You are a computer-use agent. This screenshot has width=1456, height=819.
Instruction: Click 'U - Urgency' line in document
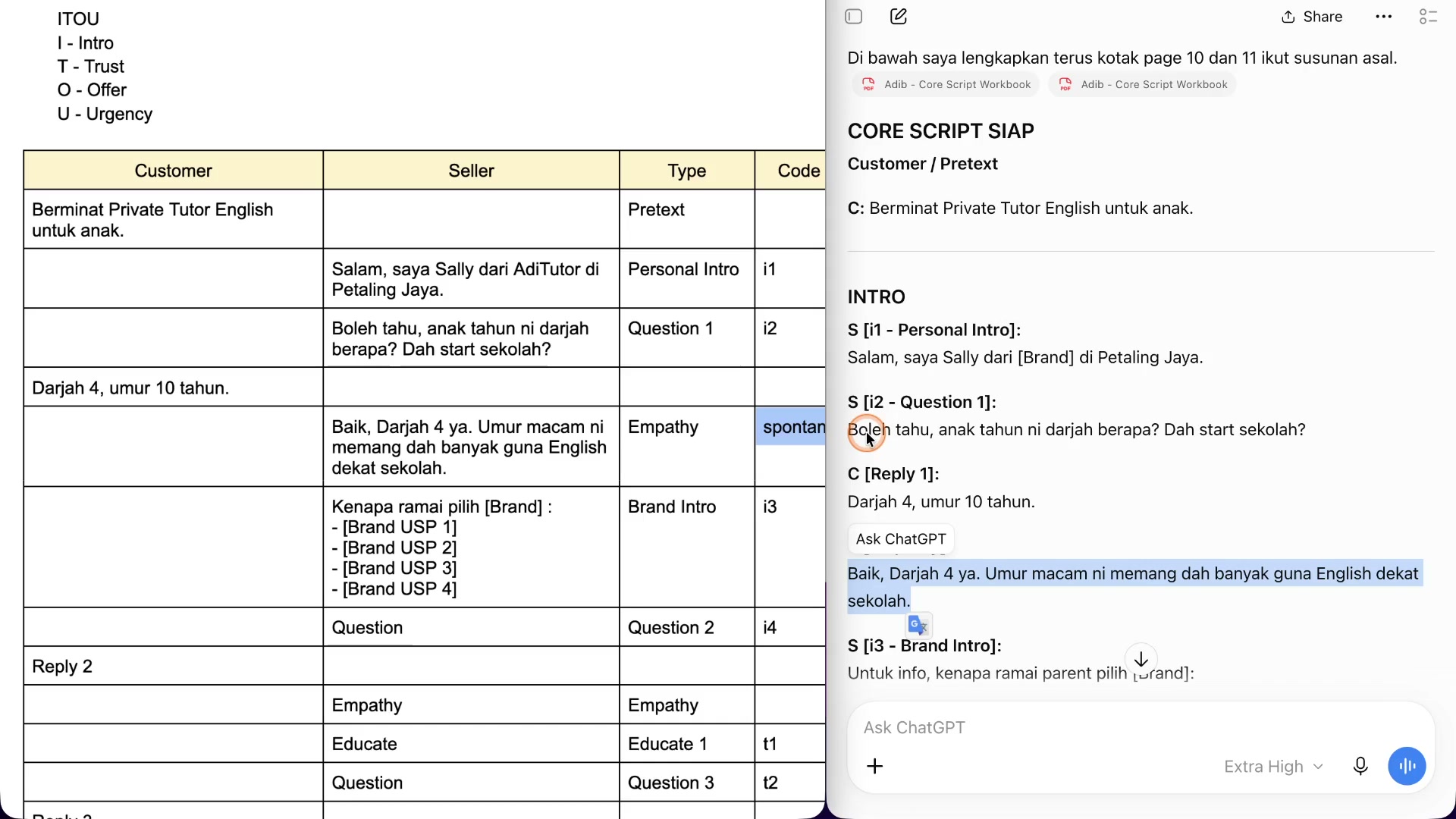(105, 114)
